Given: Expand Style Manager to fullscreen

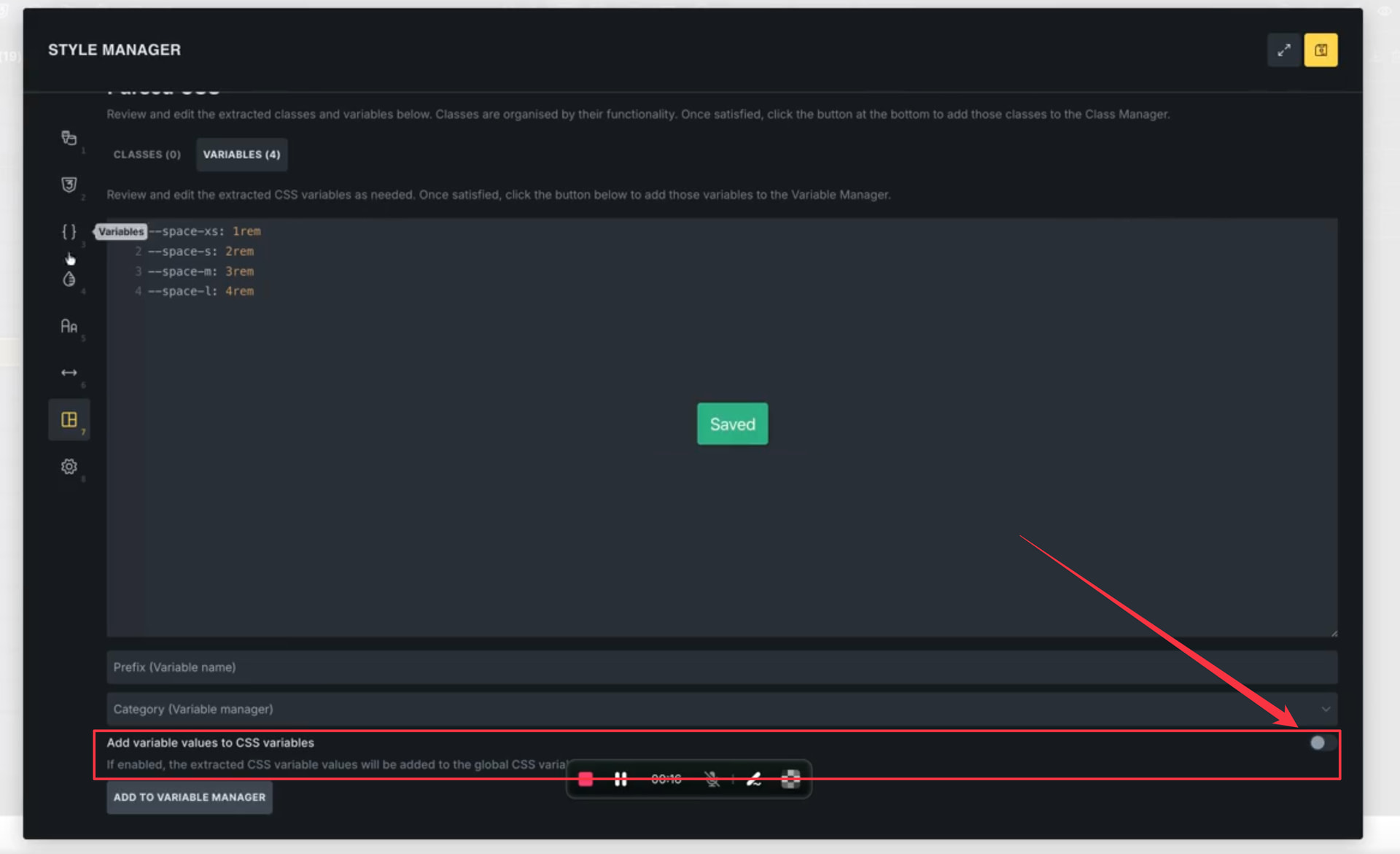Looking at the screenshot, I should pyautogui.click(x=1283, y=50).
